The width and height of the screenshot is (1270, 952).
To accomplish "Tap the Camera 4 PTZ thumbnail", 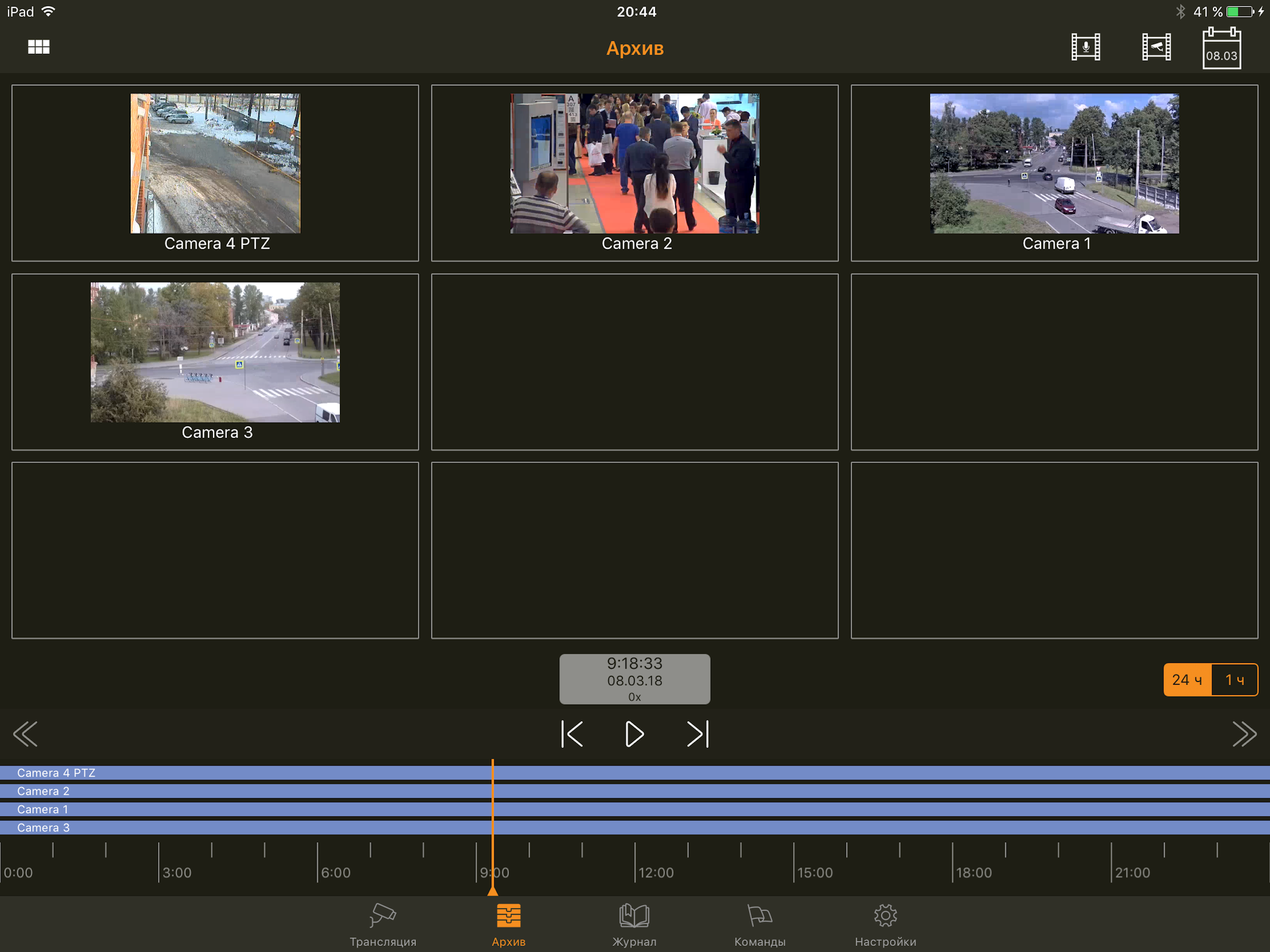I will pyautogui.click(x=215, y=163).
